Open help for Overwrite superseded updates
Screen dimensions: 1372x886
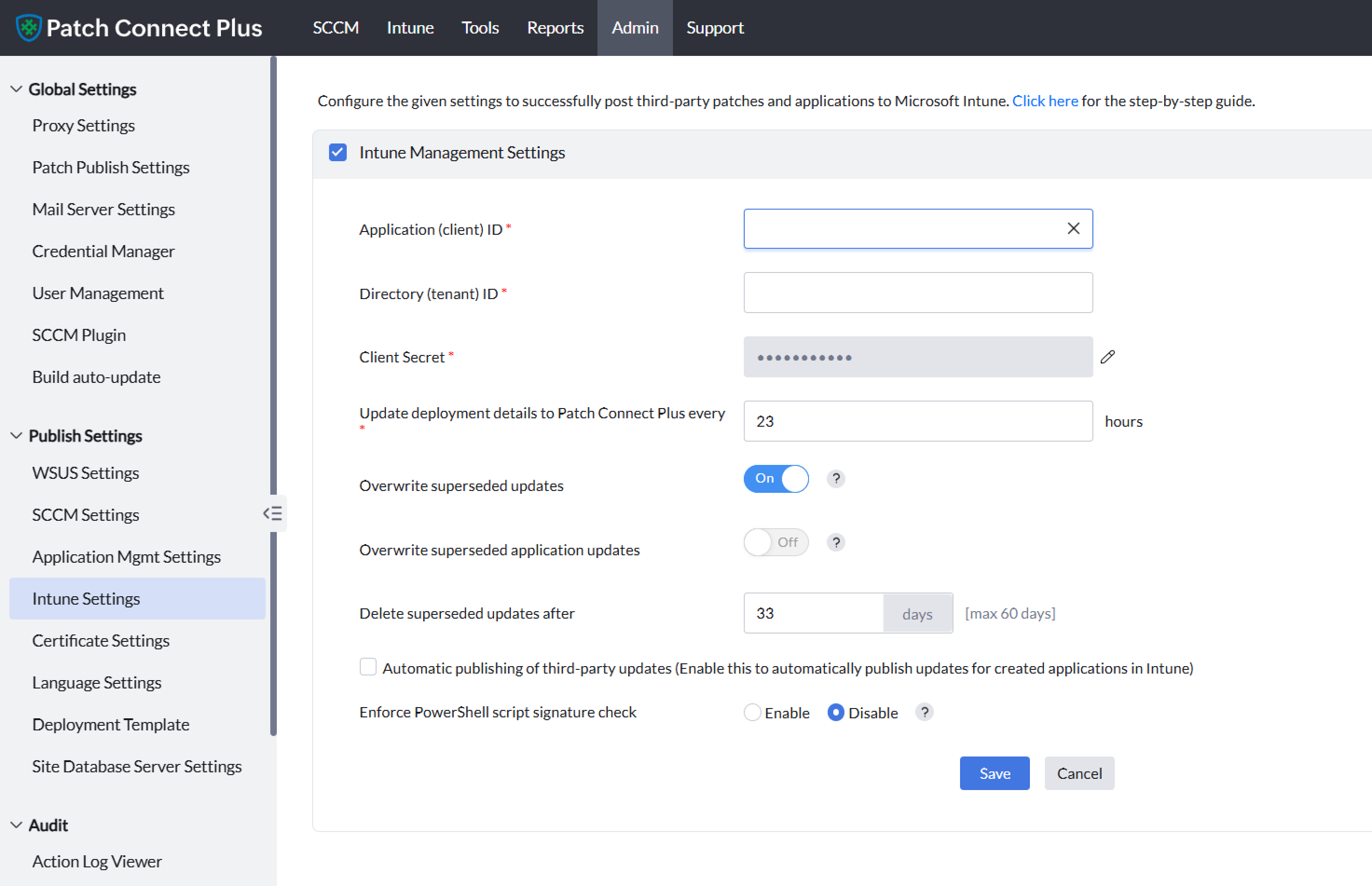tap(836, 479)
